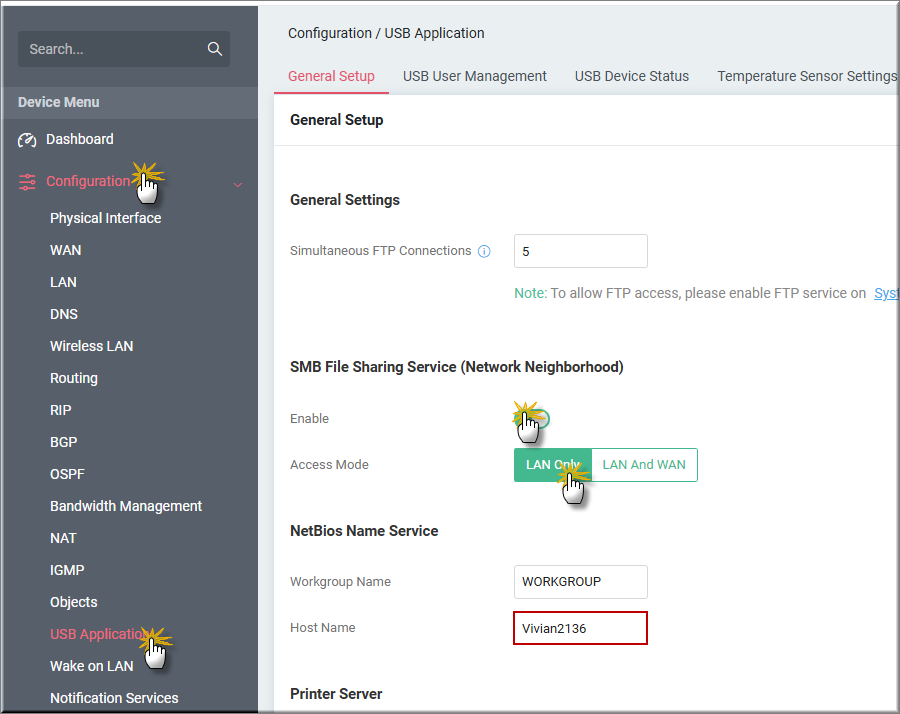The width and height of the screenshot is (900, 714).
Task: Click the FTP connections info icon
Action: 484,252
